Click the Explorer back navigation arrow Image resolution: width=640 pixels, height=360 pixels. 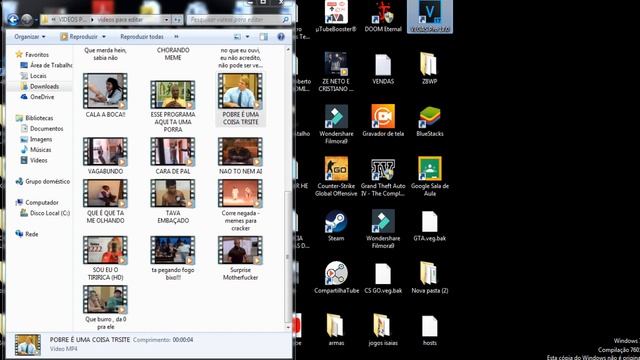pos(13,19)
